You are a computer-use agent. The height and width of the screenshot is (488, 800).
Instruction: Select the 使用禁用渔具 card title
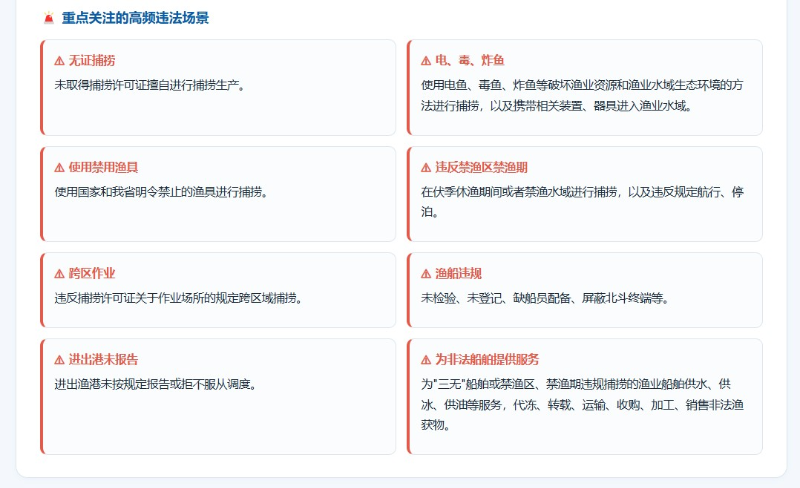(104, 167)
